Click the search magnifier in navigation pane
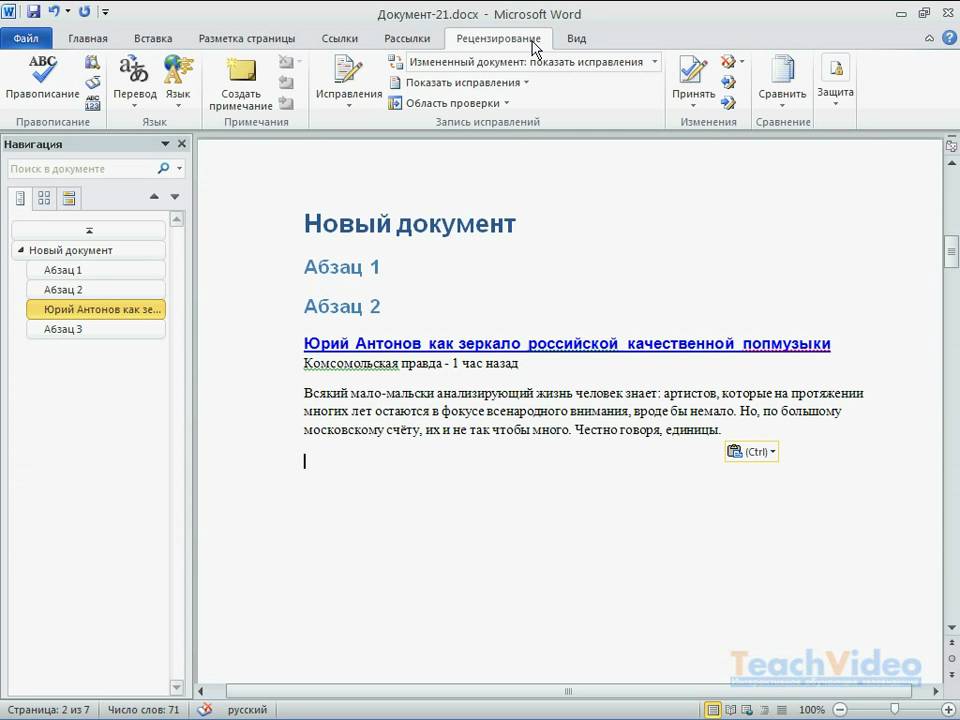 click(x=163, y=168)
